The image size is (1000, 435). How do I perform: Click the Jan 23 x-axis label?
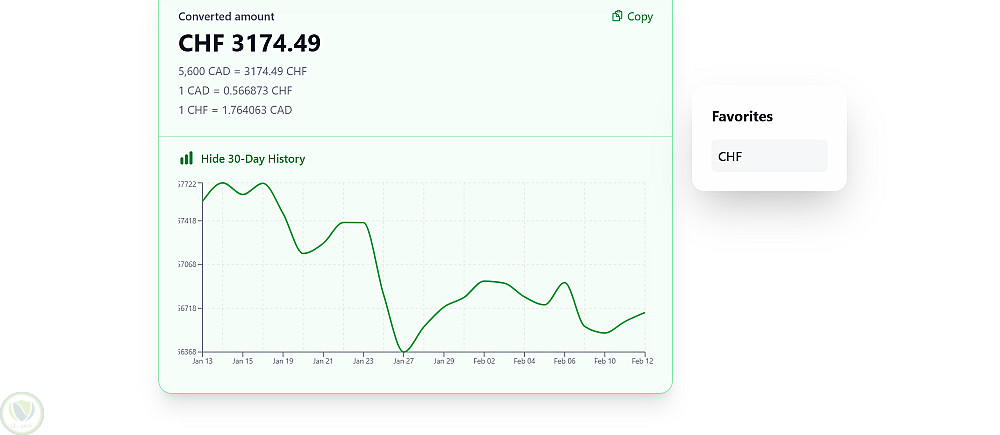click(363, 361)
